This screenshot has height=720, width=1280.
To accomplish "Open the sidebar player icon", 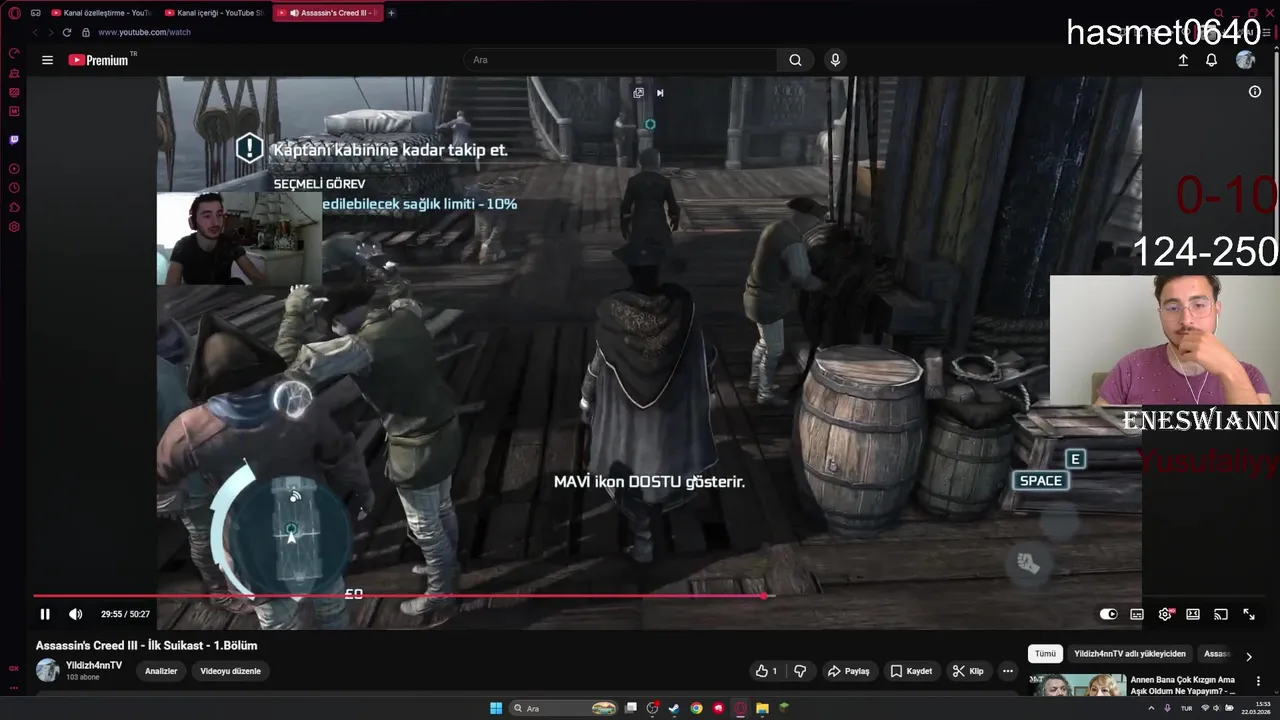I will [x=14, y=169].
